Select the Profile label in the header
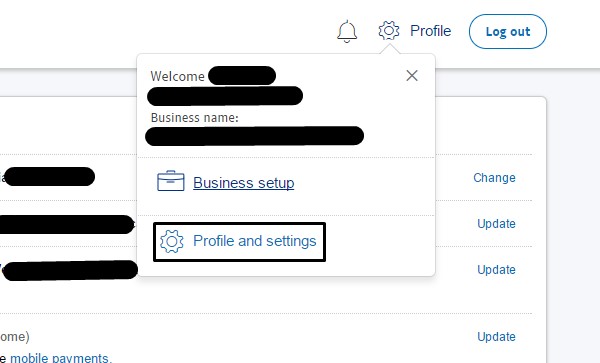The image size is (600, 363). pos(430,31)
